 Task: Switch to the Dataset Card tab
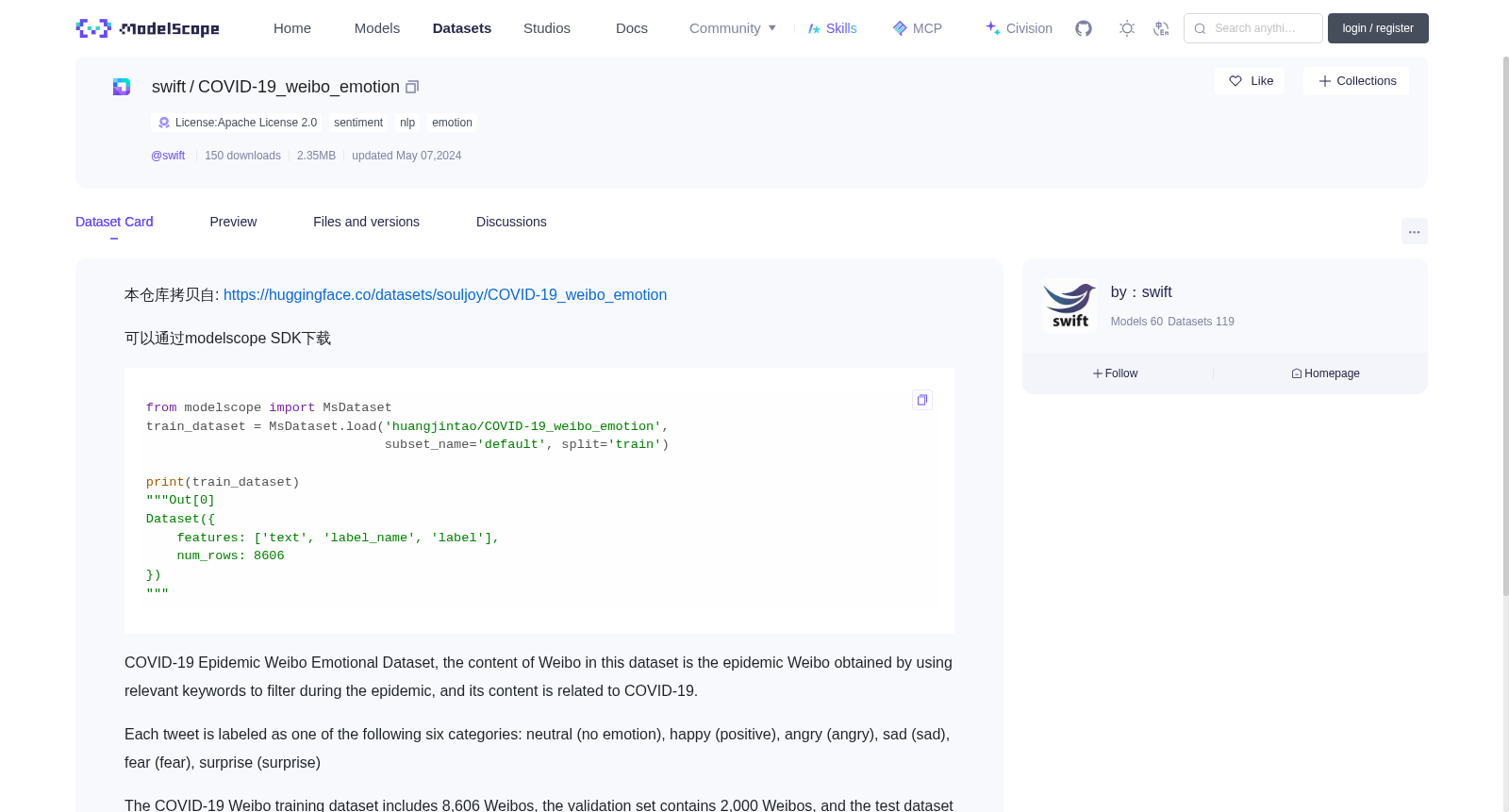tap(114, 222)
